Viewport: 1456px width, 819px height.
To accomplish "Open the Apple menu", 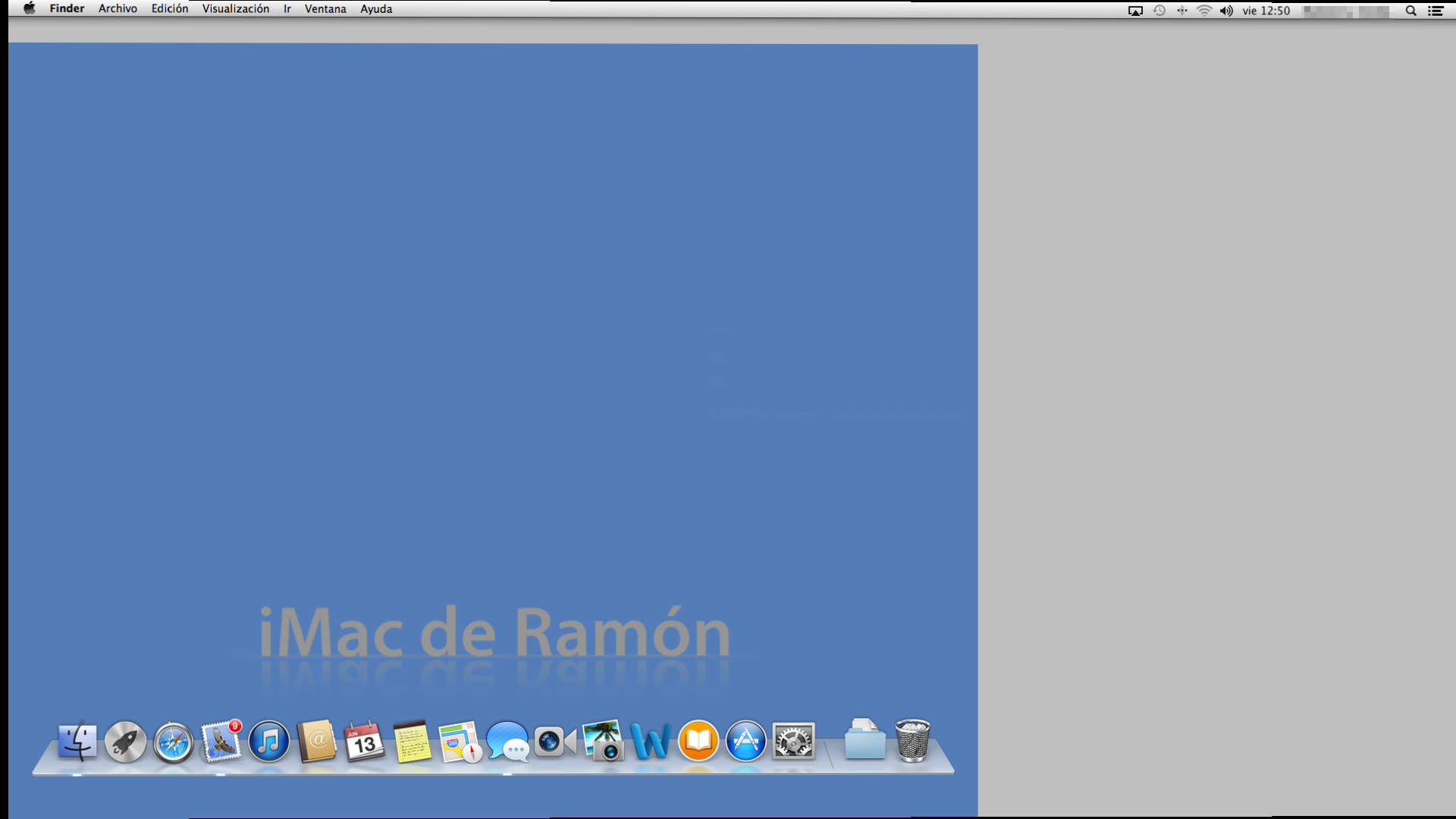I will point(30,9).
